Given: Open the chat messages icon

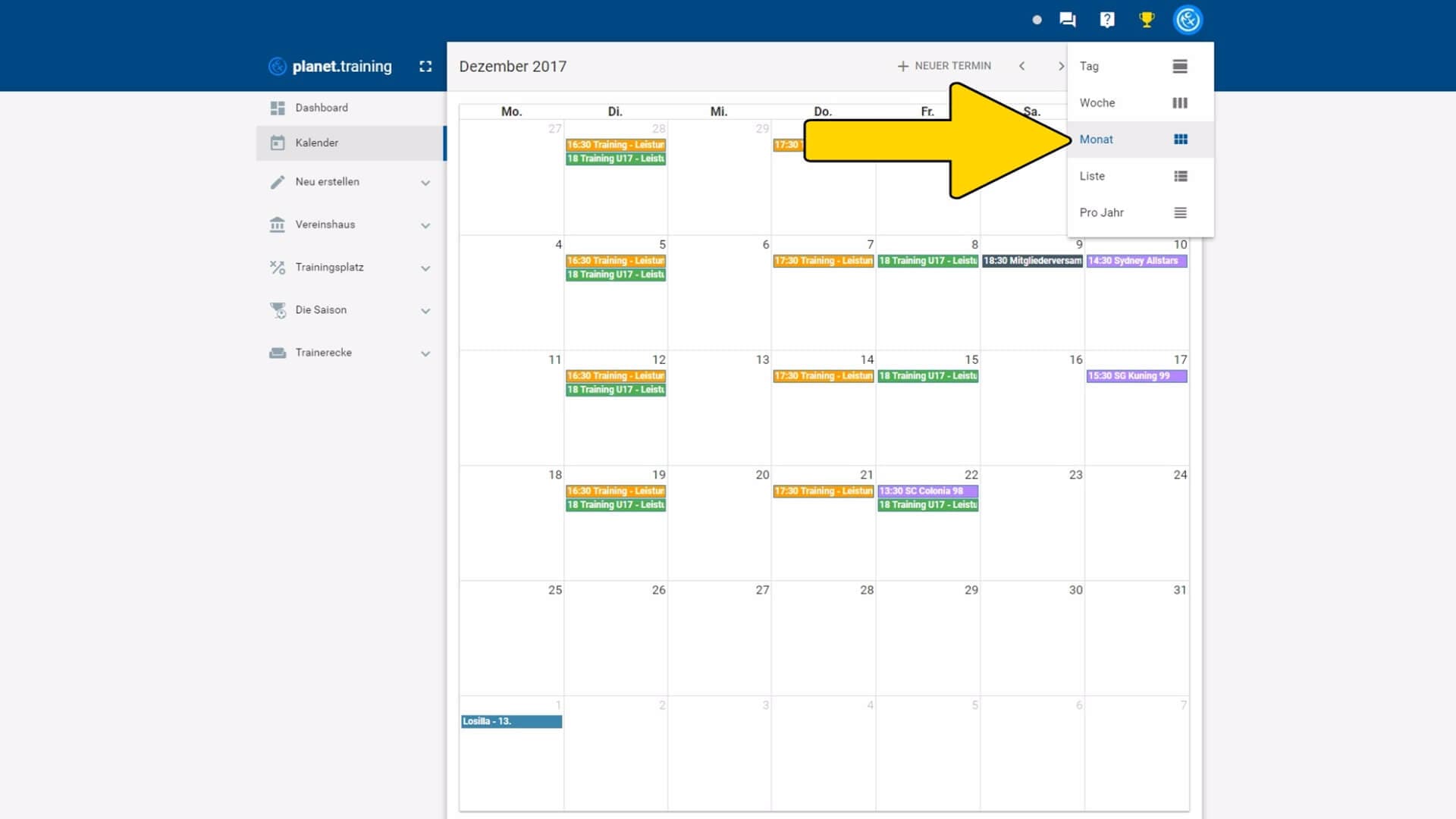Looking at the screenshot, I should (x=1067, y=20).
